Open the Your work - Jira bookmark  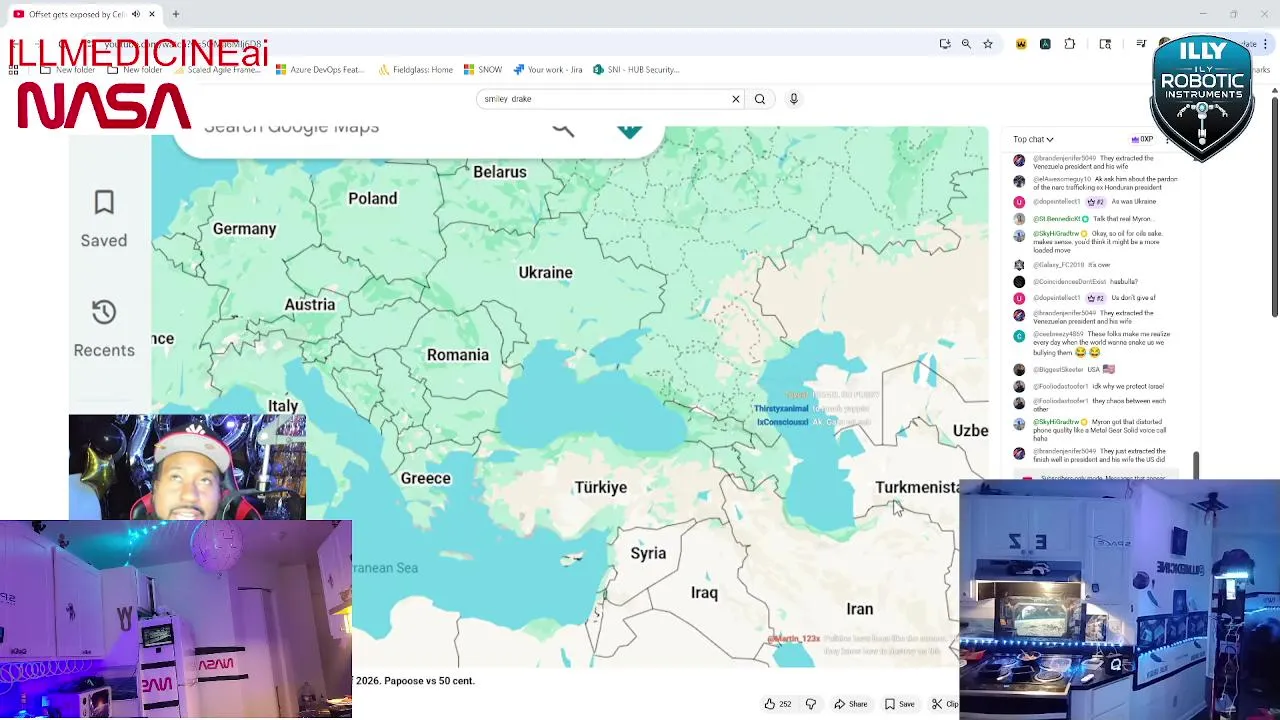tap(547, 70)
